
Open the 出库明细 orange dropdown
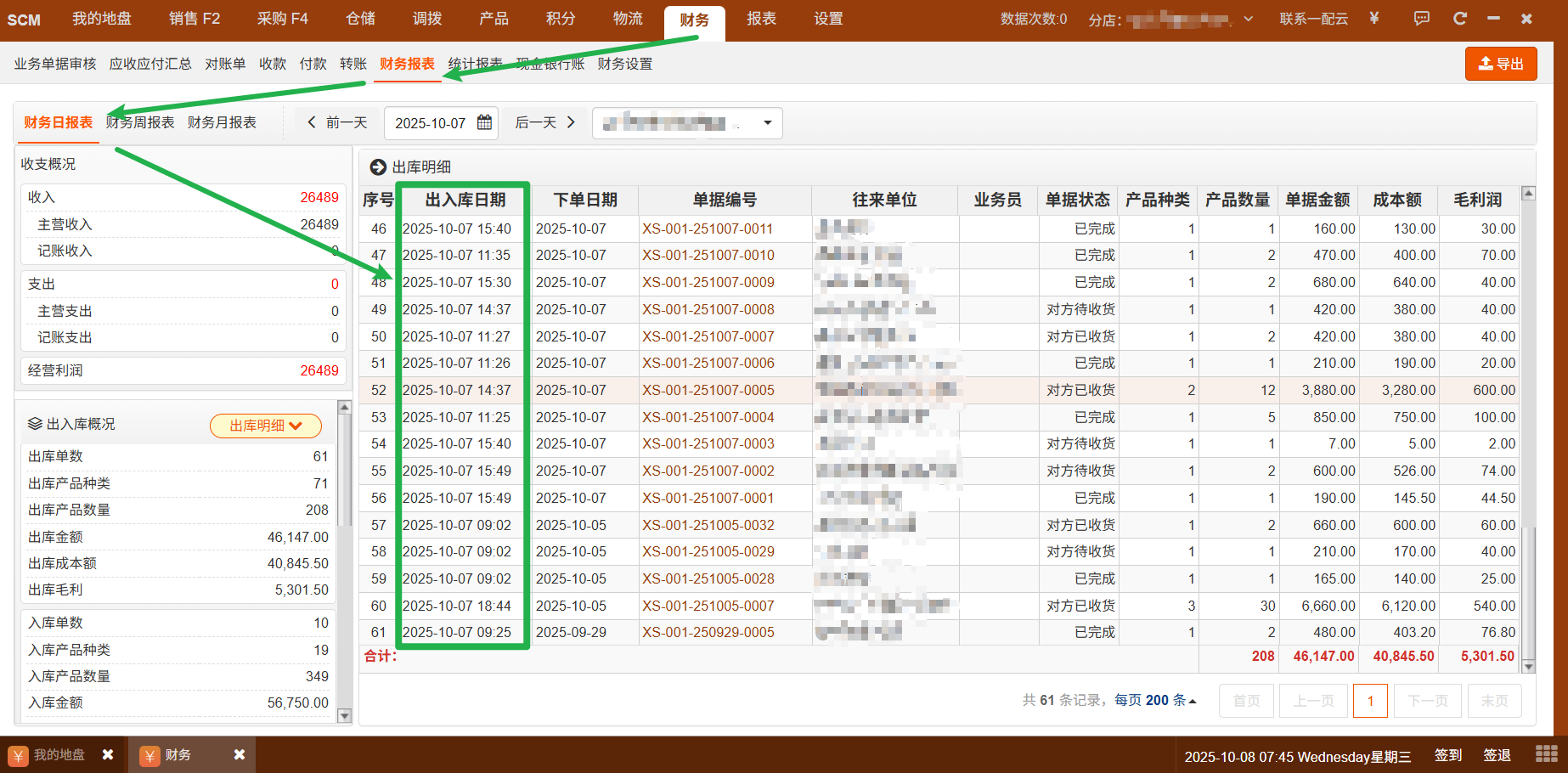(x=266, y=426)
